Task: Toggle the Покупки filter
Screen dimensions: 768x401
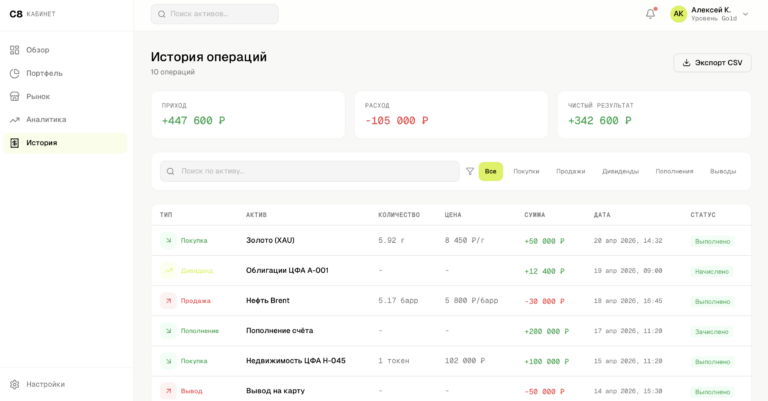Action: 526,171
